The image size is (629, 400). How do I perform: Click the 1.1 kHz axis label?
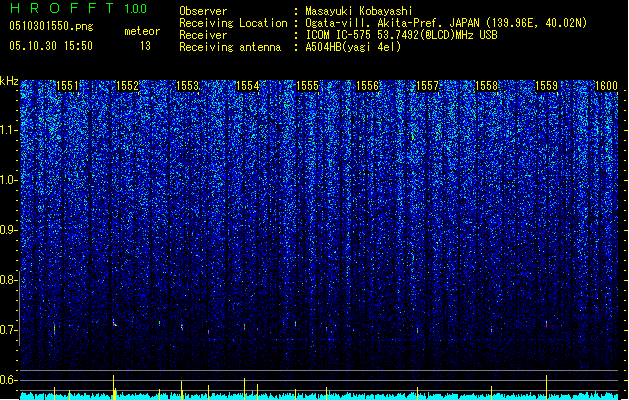pyautogui.click(x=8, y=130)
